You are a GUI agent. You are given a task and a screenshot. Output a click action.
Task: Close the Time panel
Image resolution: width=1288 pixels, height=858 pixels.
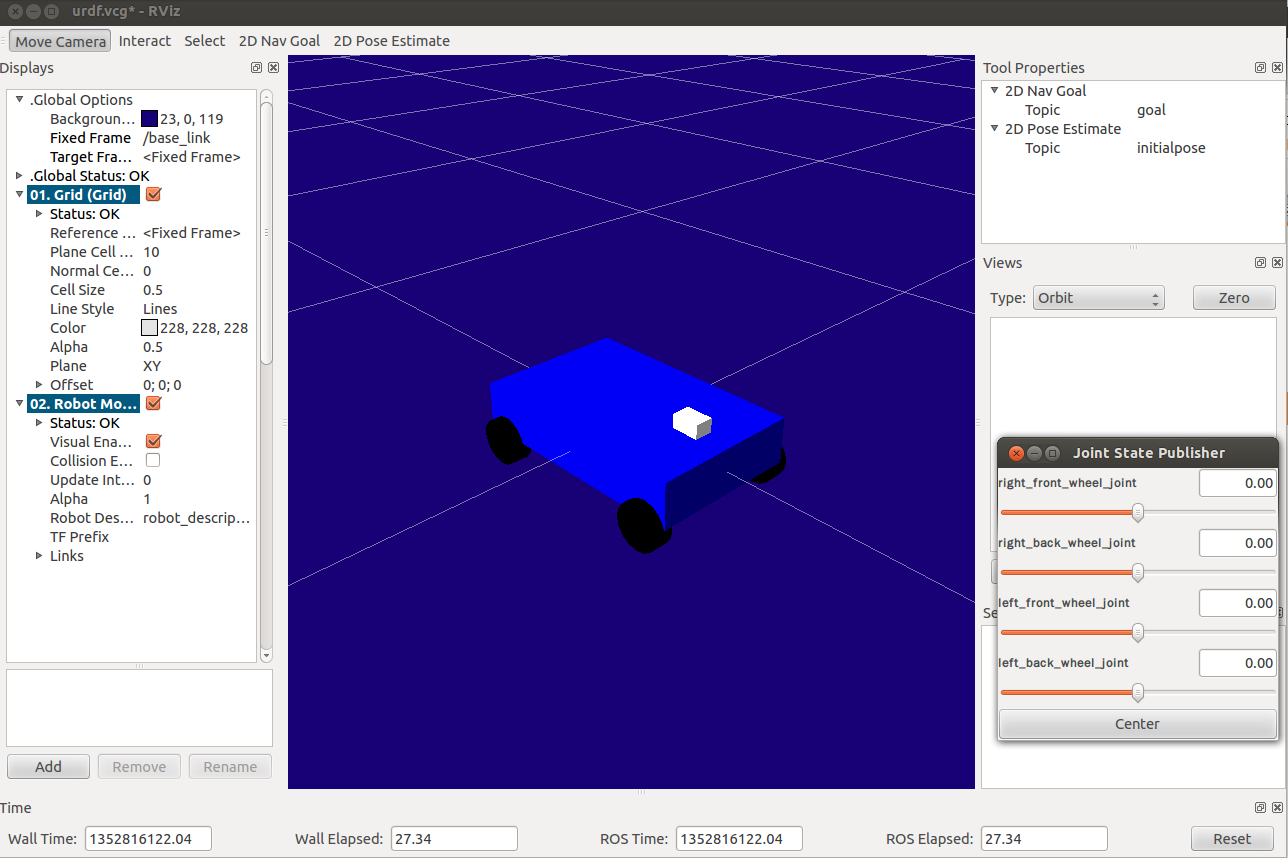tap(1277, 808)
